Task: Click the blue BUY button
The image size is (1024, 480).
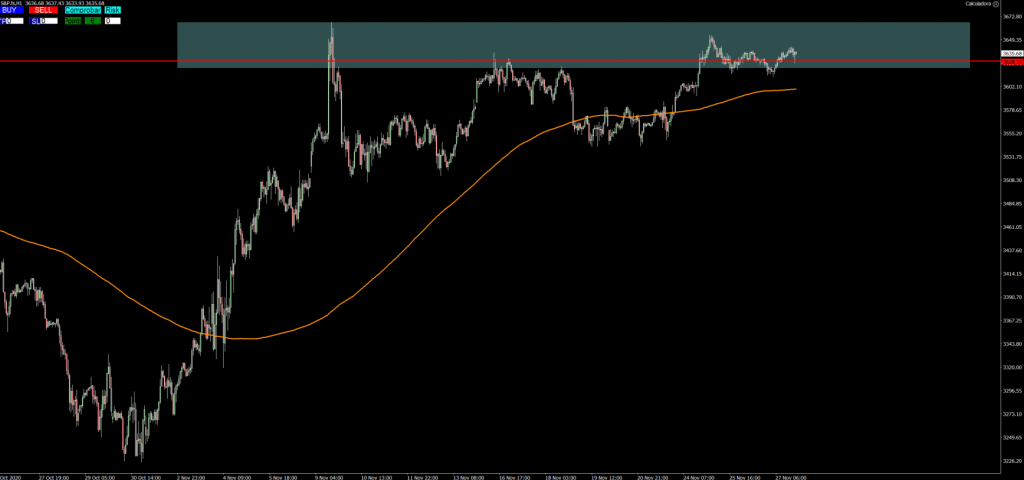Action: click(12, 10)
